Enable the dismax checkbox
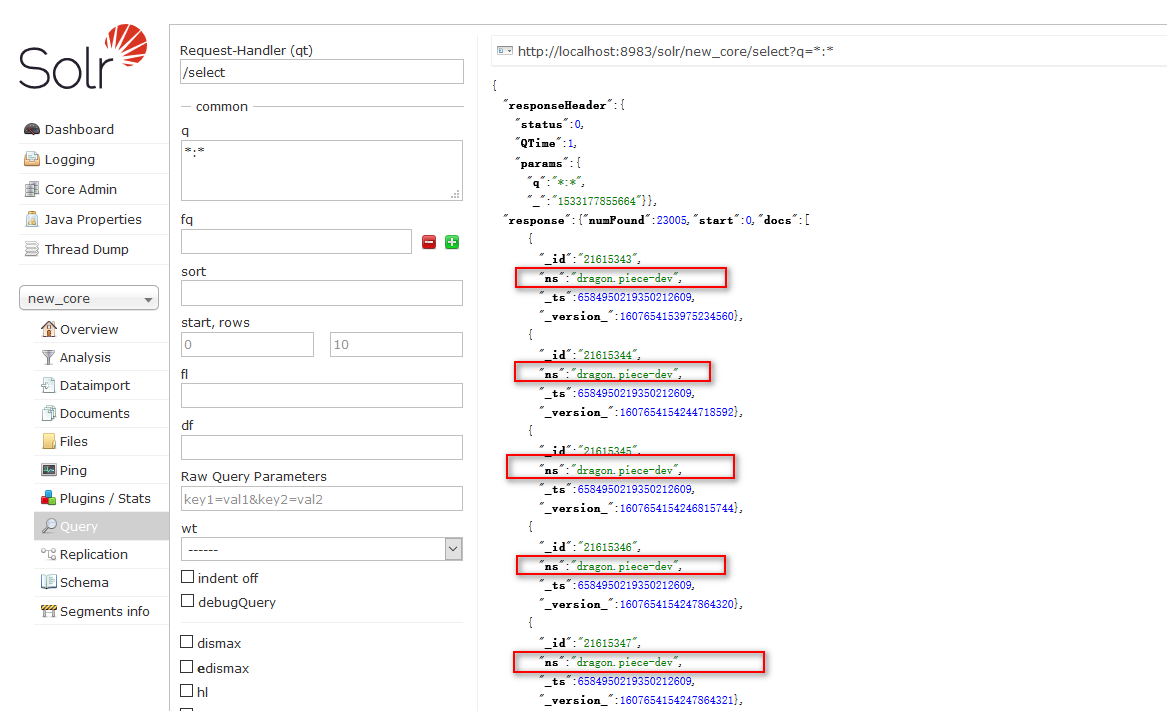Screen dimensions: 1167x711 (x=187, y=642)
